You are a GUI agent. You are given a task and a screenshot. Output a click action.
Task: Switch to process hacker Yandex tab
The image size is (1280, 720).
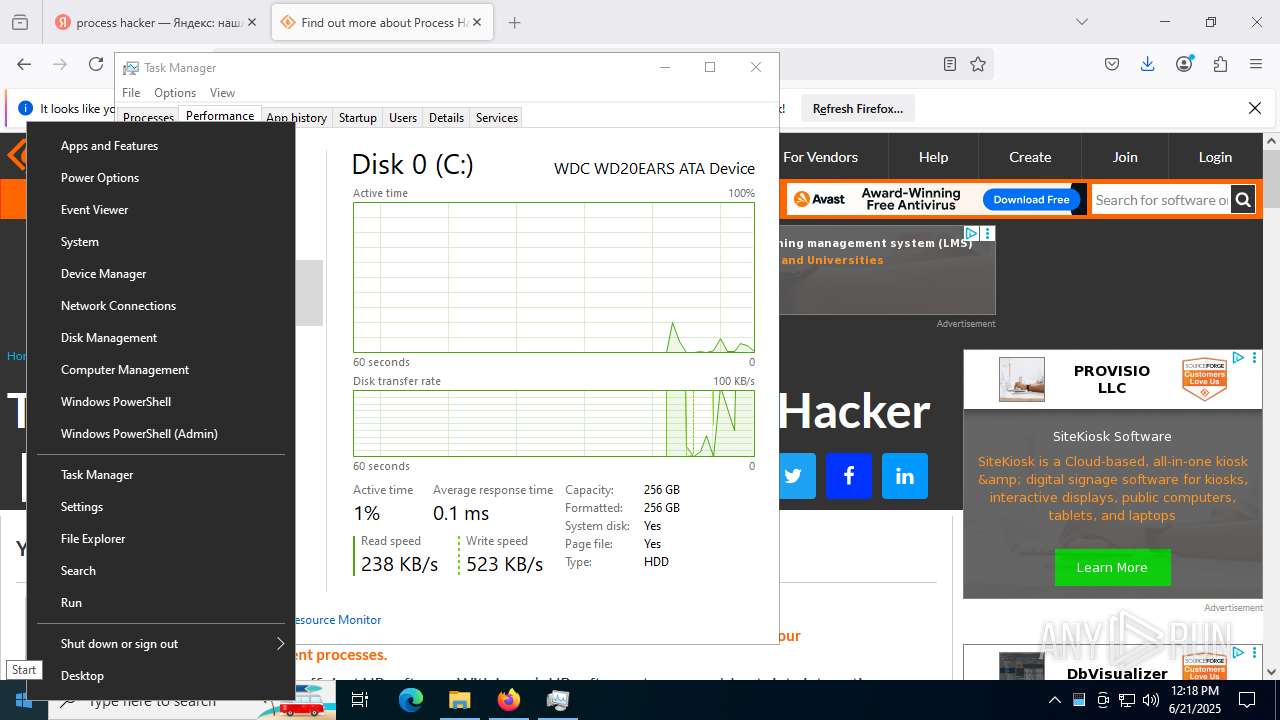pos(157,22)
